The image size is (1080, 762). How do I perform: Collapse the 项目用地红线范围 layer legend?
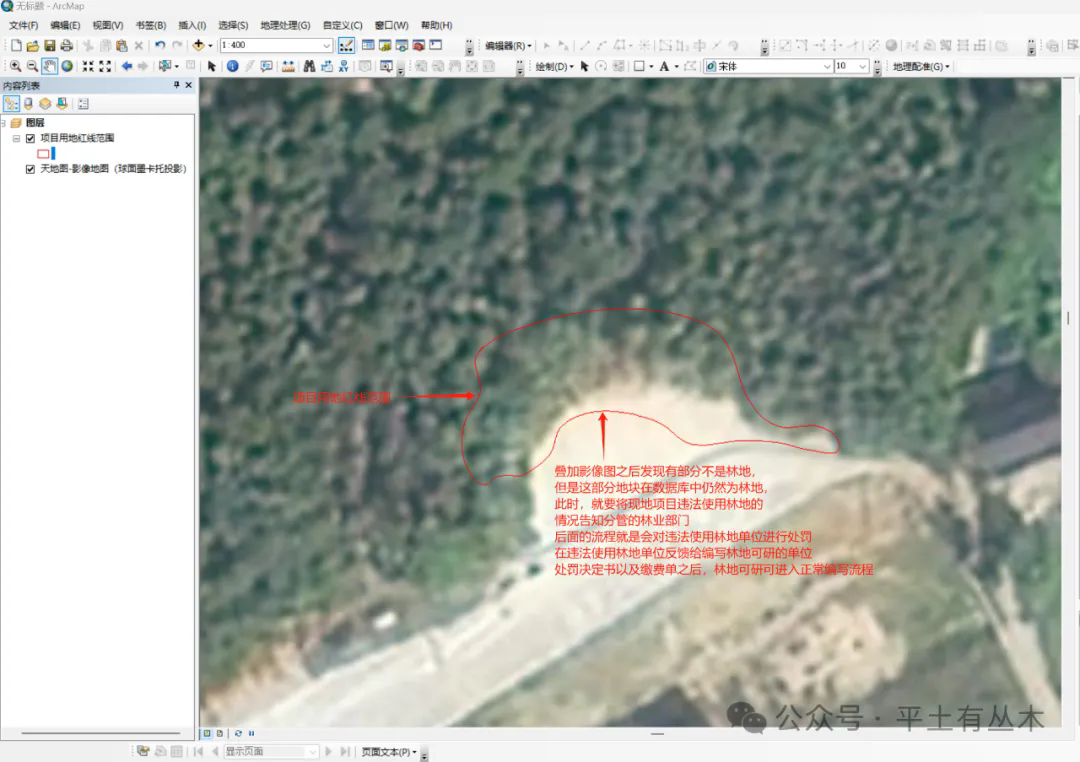[x=17, y=138]
